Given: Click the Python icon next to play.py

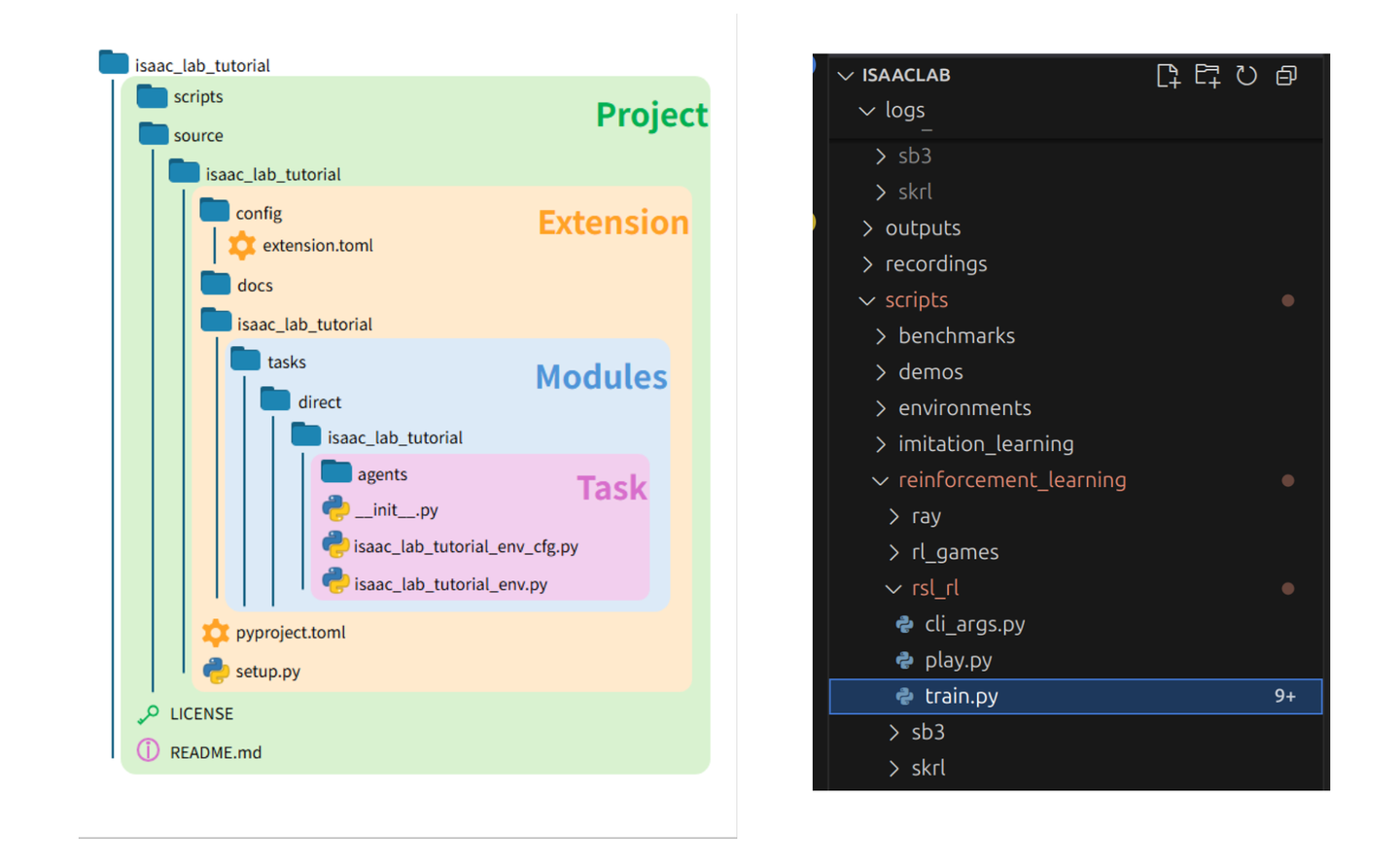Looking at the screenshot, I should point(904,660).
